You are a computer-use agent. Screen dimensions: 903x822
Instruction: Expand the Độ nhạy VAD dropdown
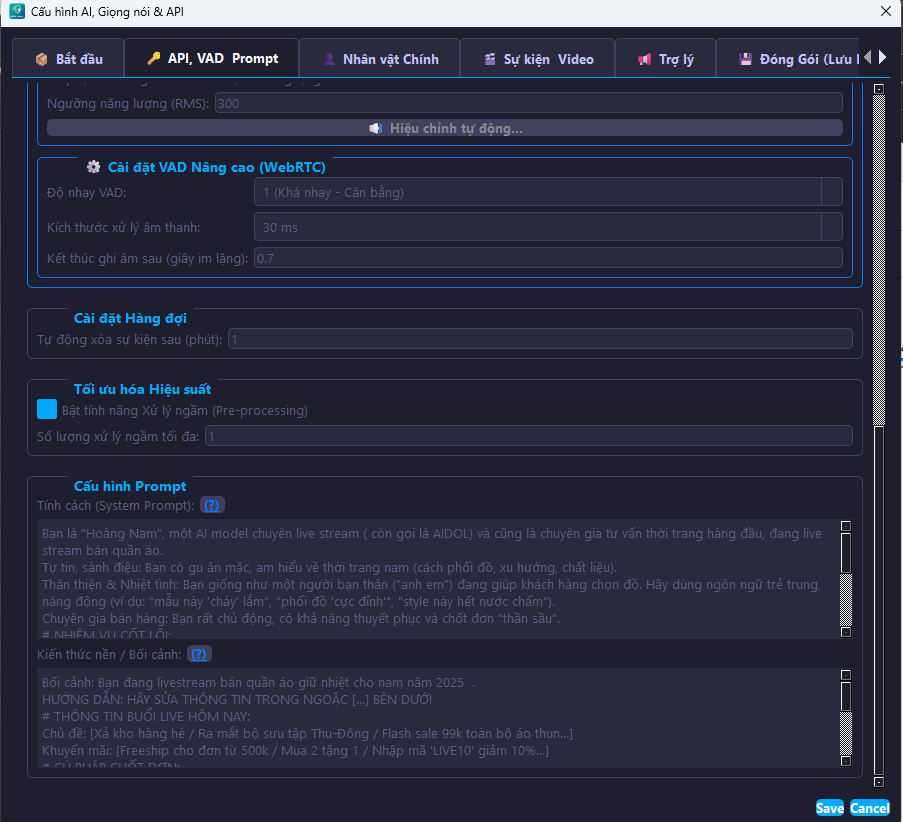(x=831, y=192)
